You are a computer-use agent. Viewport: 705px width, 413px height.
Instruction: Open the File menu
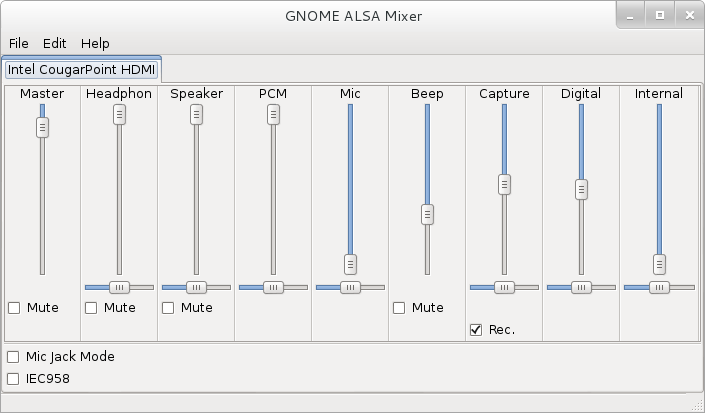click(18, 44)
